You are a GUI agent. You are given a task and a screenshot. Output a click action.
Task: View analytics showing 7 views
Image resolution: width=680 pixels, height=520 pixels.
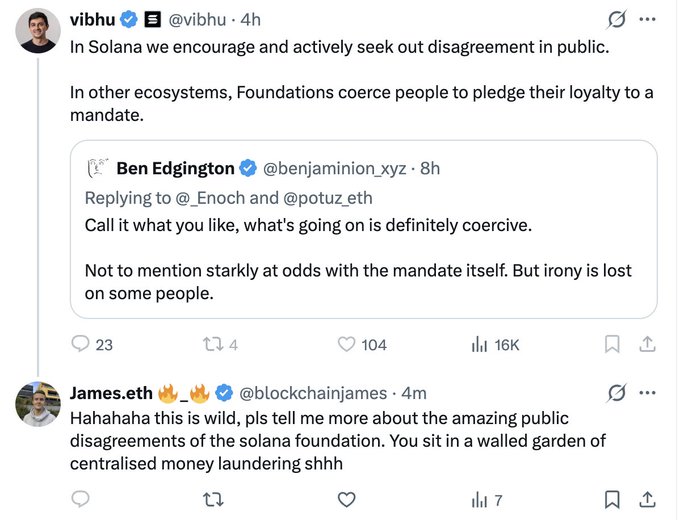pyautogui.click(x=481, y=498)
